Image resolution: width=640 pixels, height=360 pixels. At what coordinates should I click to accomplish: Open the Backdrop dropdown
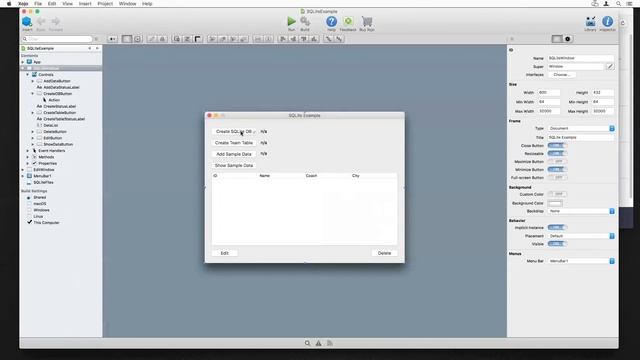point(581,211)
